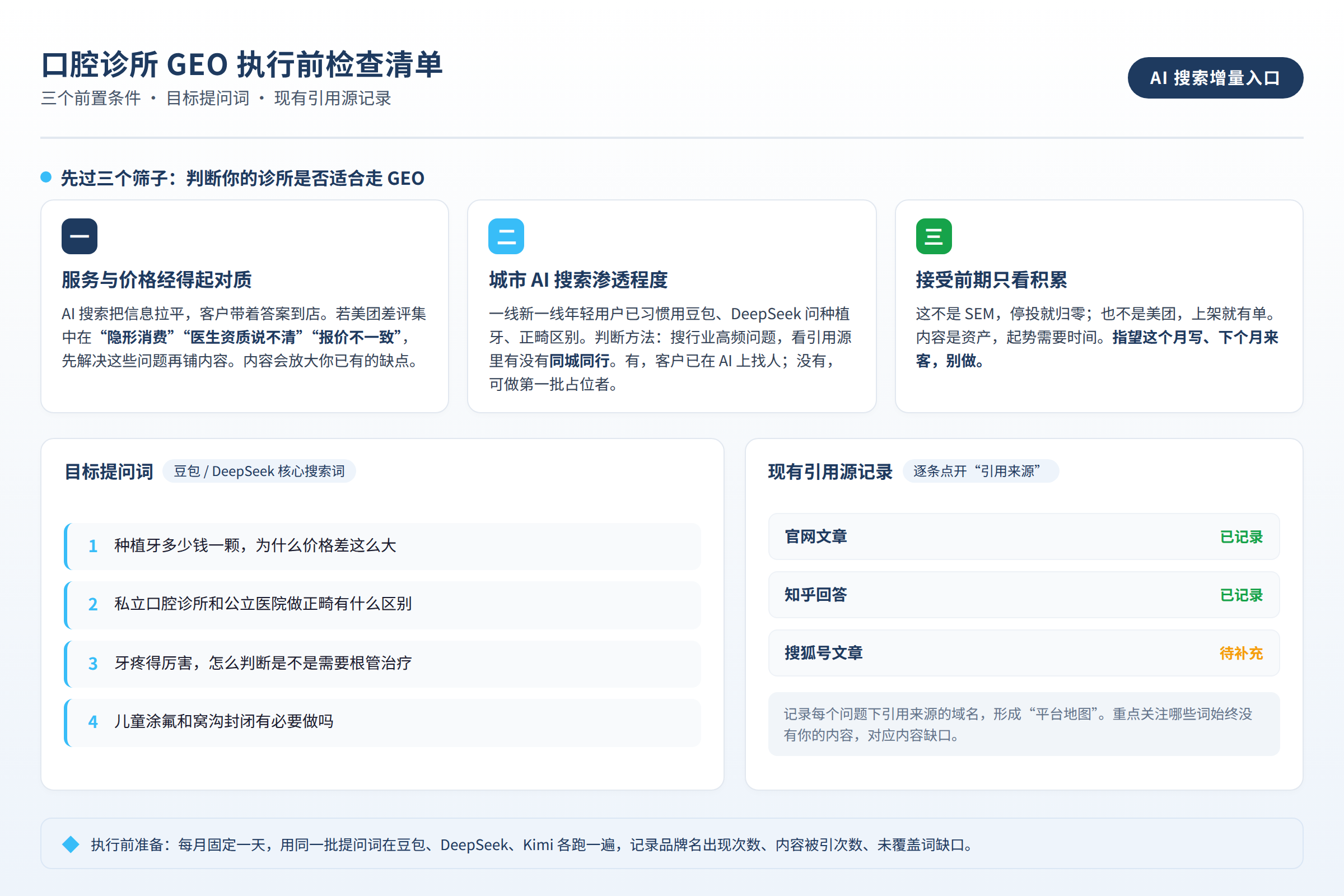
Task: Click 已记录 status in 官网文章 row
Action: point(1241,537)
